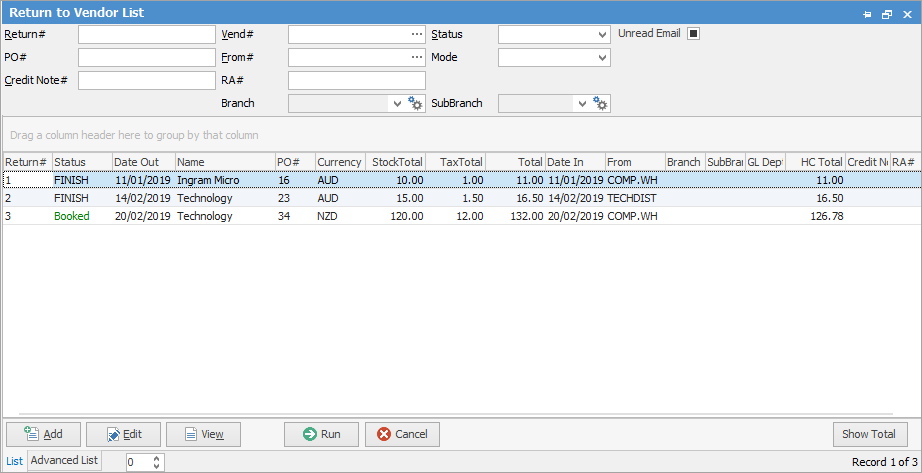The width and height of the screenshot is (922, 473).
Task: Run the vendor return search
Action: pyautogui.click(x=322, y=434)
